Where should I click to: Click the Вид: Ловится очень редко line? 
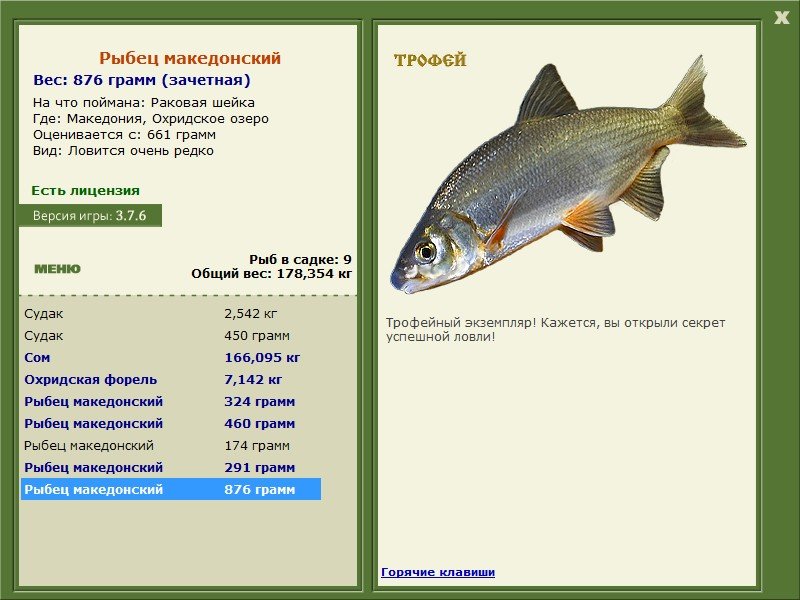pos(123,151)
